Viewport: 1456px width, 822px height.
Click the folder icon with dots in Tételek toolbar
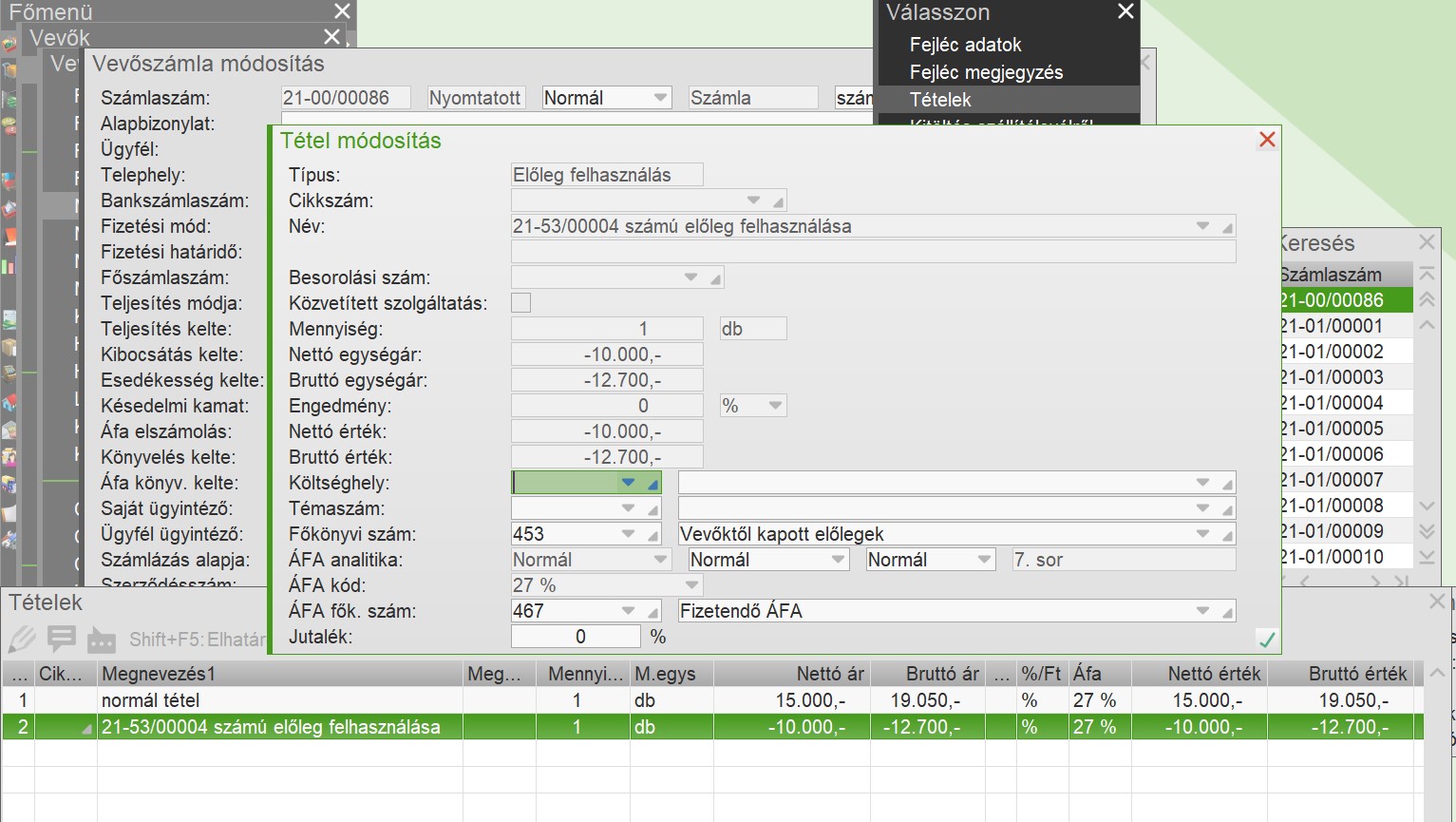coord(101,640)
